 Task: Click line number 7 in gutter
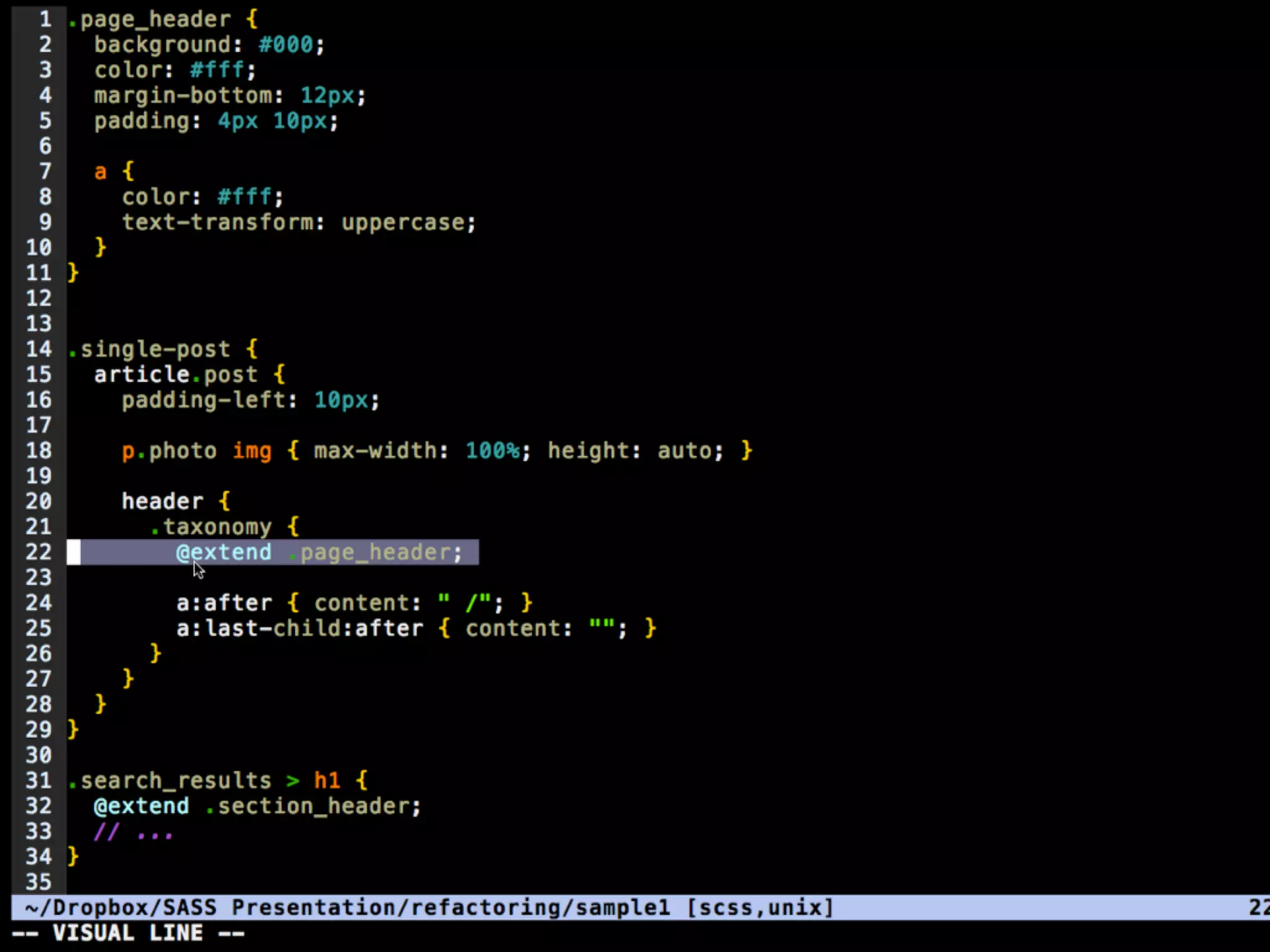(45, 172)
